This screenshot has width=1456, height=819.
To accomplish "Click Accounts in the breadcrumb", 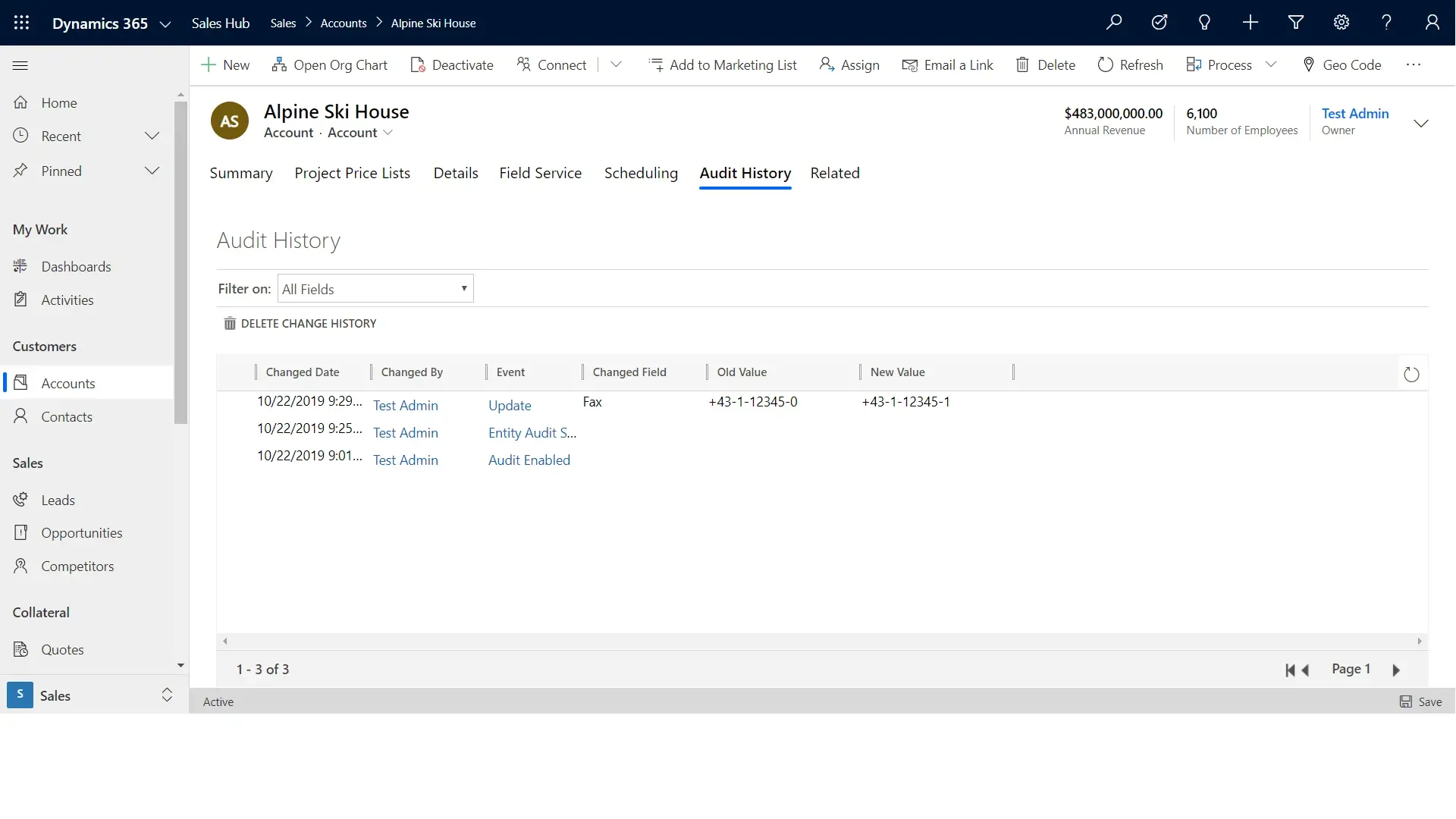I will point(344,24).
